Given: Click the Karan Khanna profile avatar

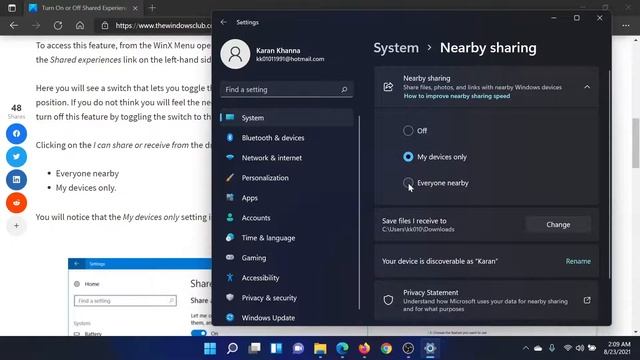Looking at the screenshot, I should [235, 54].
